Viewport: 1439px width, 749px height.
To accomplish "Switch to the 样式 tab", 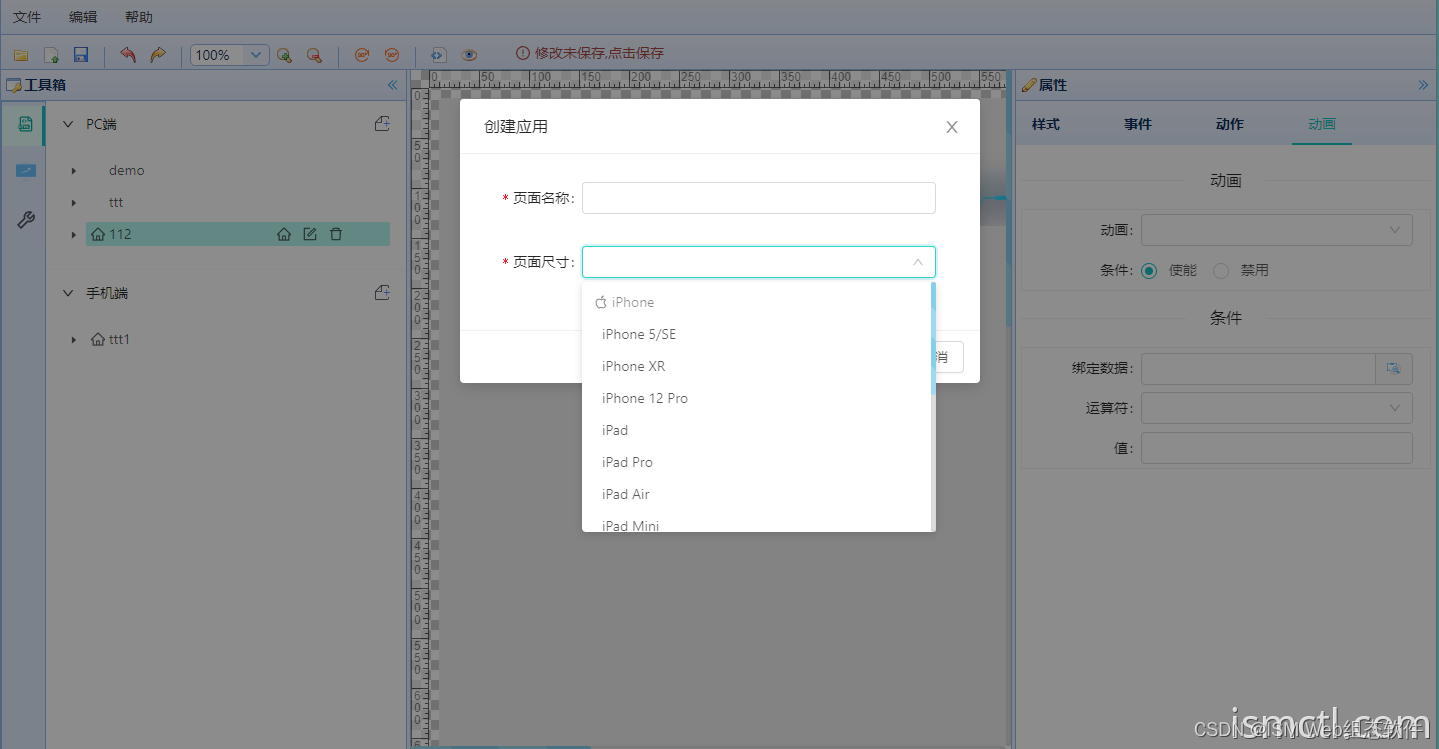I will coord(1046,124).
